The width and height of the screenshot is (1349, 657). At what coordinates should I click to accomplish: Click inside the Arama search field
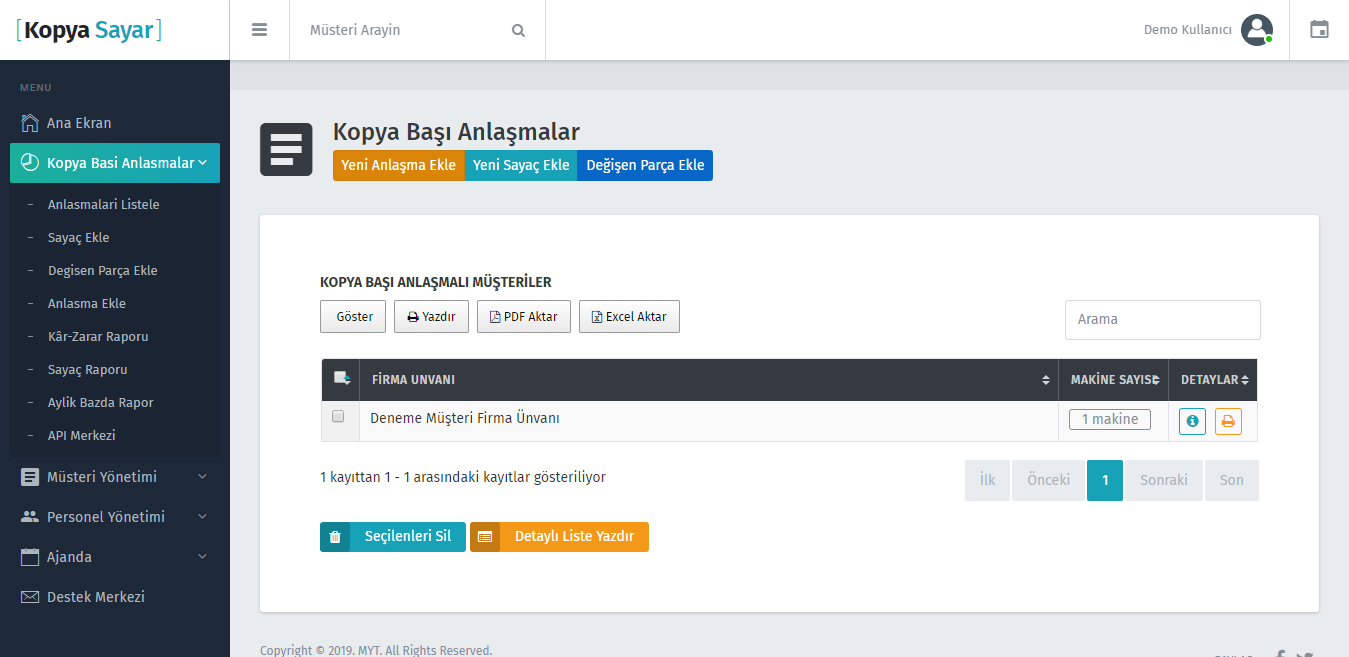(x=1162, y=319)
